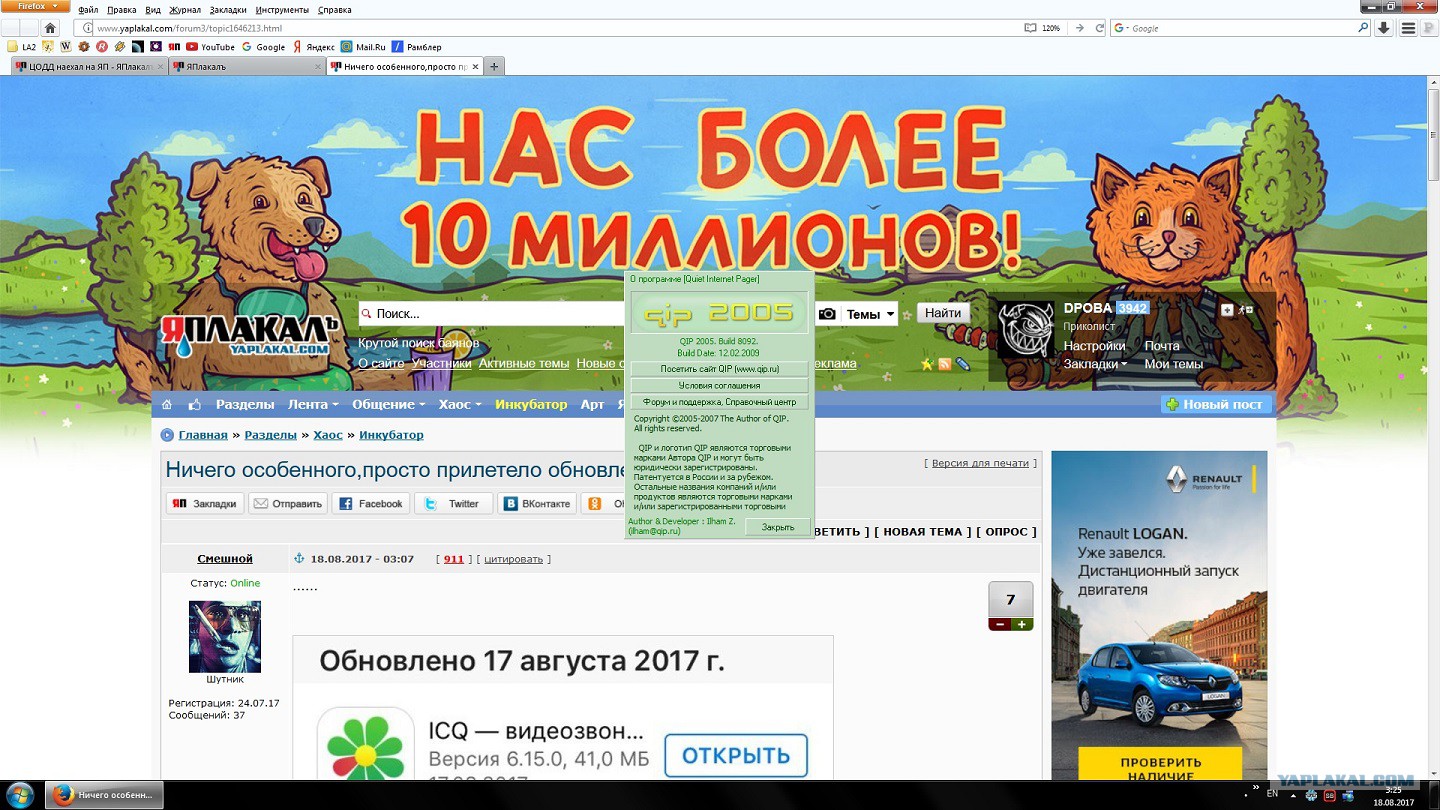Screen dimensions: 1440x810
Task: Open Версия для печати link
Action: pos(980,463)
